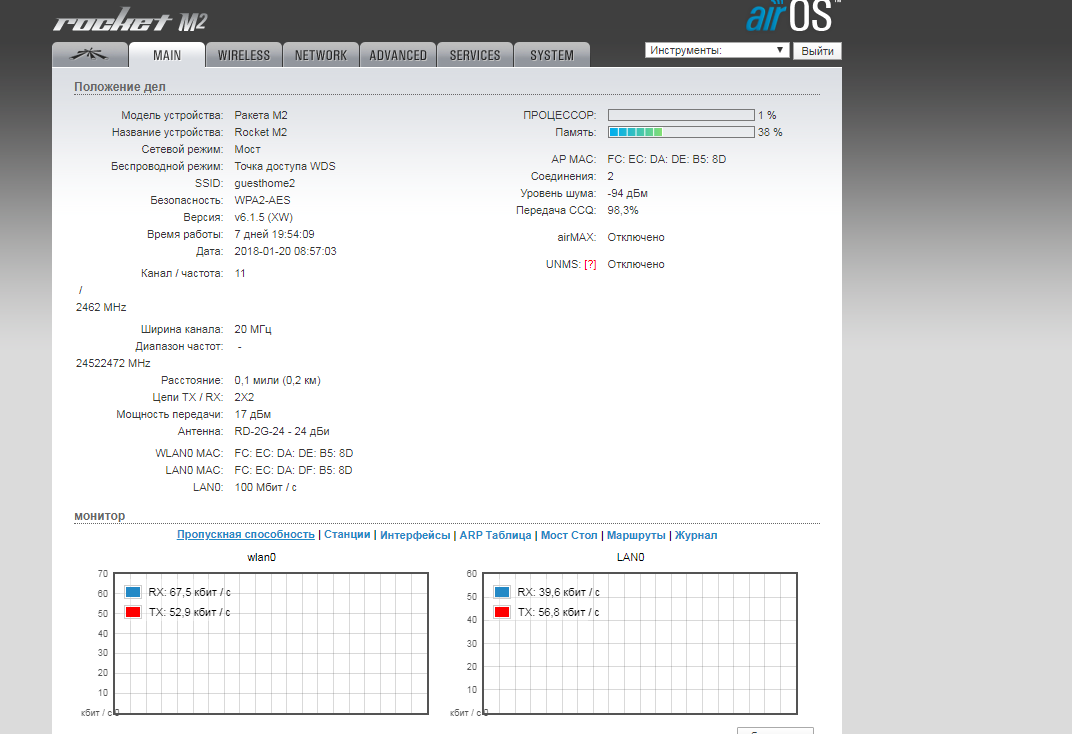The width and height of the screenshot is (1072, 734).
Task: Select the LAN0 MAC address value
Action: click(293, 470)
